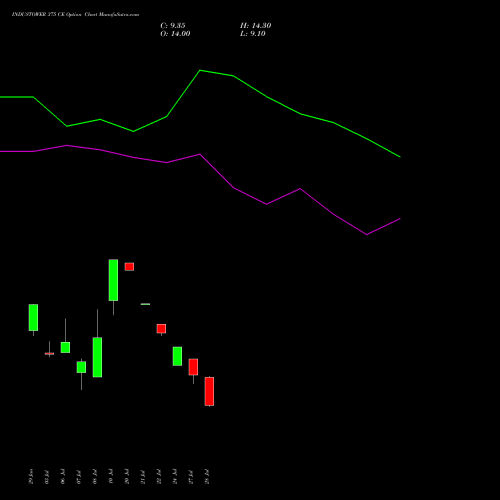Click the green candle above 24 Jul
Image resolution: width=500 pixels, height=500 pixels.
(x=177, y=356)
